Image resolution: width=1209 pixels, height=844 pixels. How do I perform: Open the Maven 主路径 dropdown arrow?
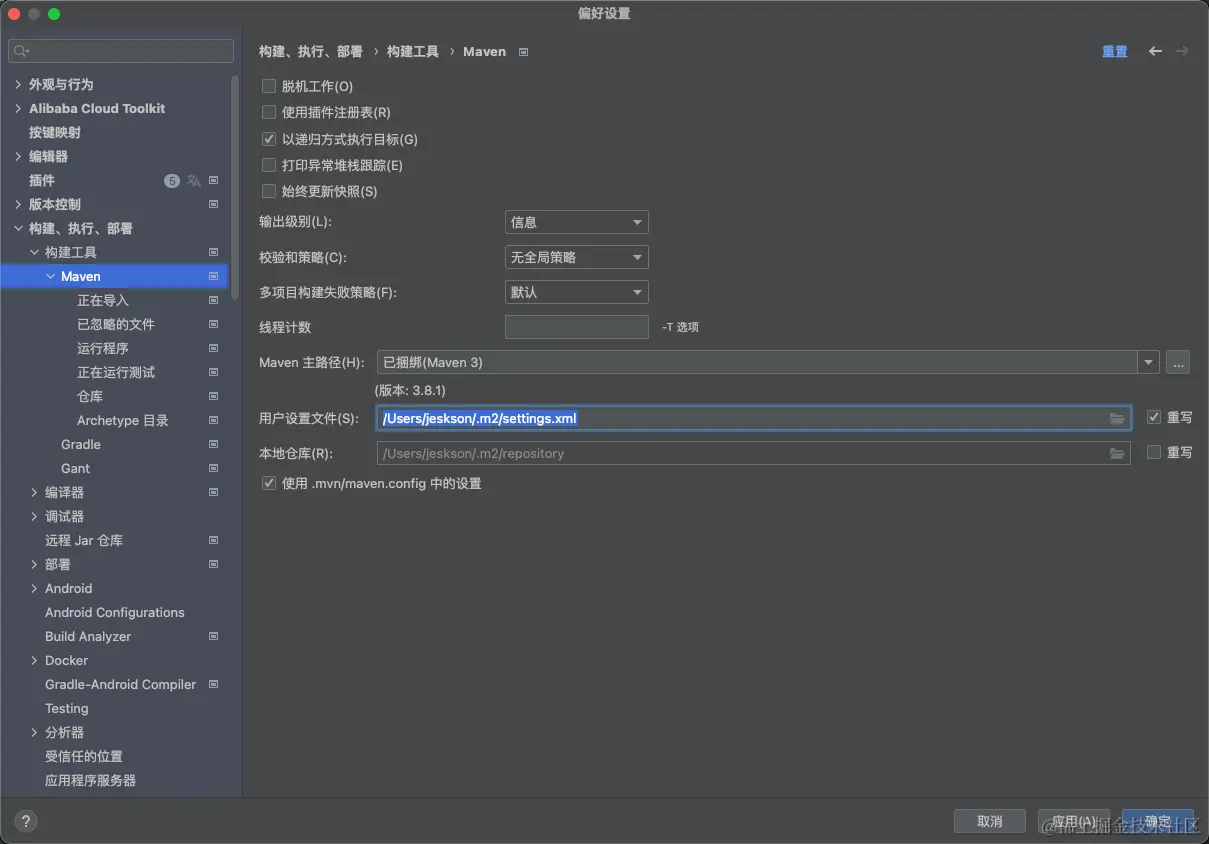click(1148, 363)
